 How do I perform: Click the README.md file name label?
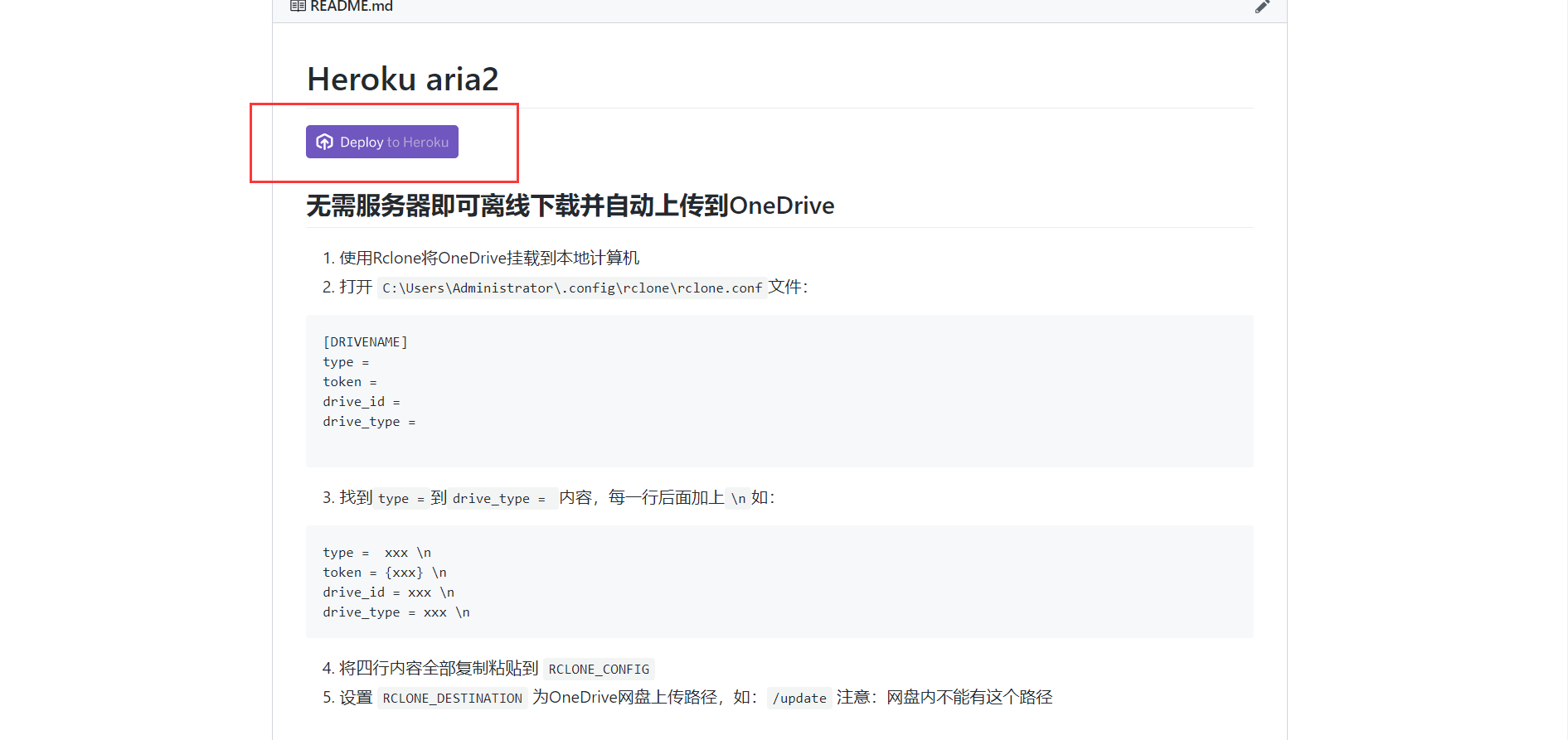(352, 7)
